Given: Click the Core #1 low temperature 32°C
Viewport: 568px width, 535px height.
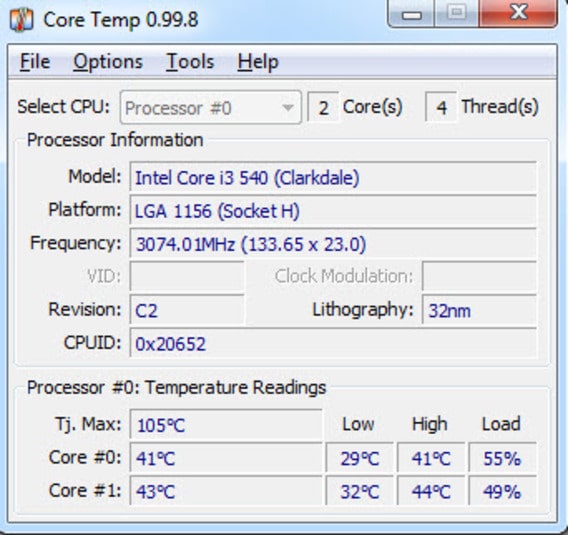Looking at the screenshot, I should point(360,491).
